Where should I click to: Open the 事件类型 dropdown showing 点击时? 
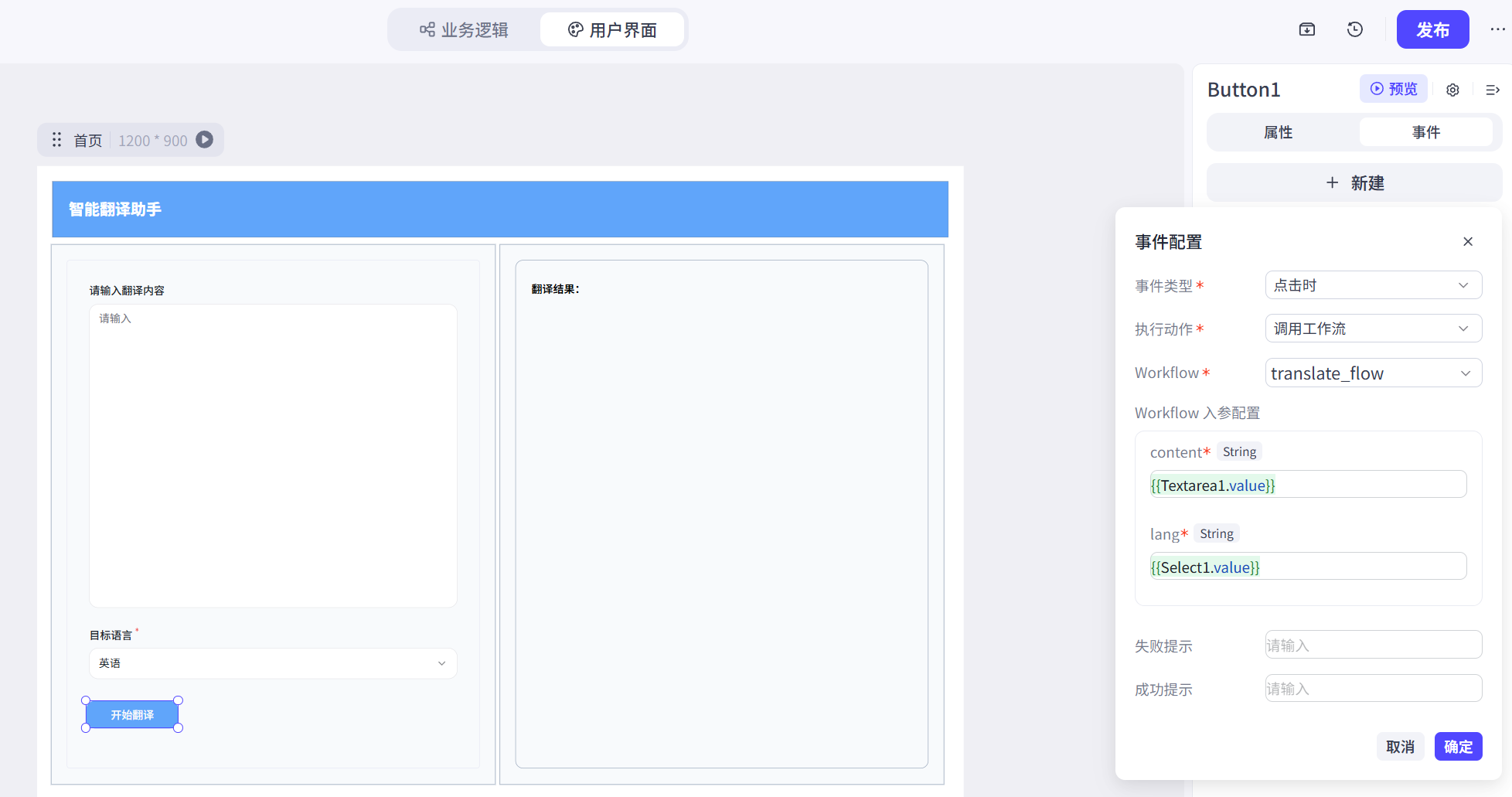click(1373, 285)
